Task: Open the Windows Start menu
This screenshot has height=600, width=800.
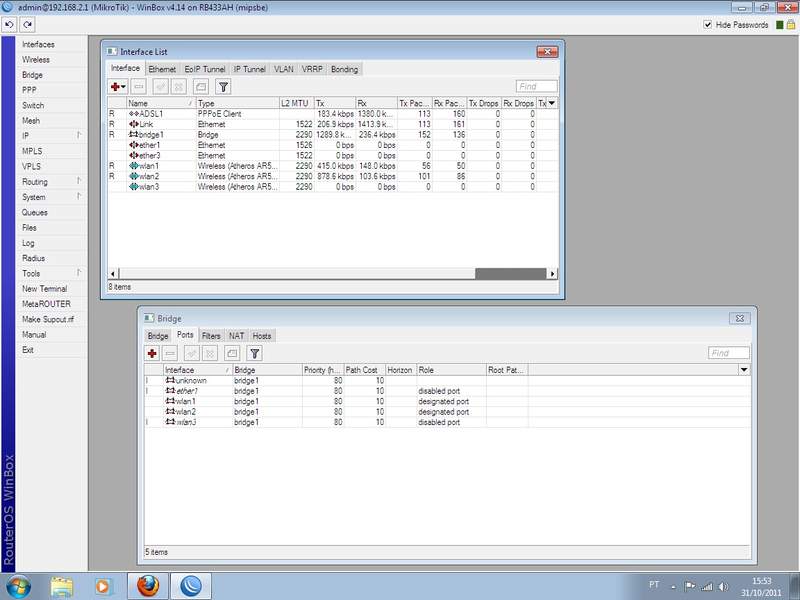Action: (x=18, y=586)
